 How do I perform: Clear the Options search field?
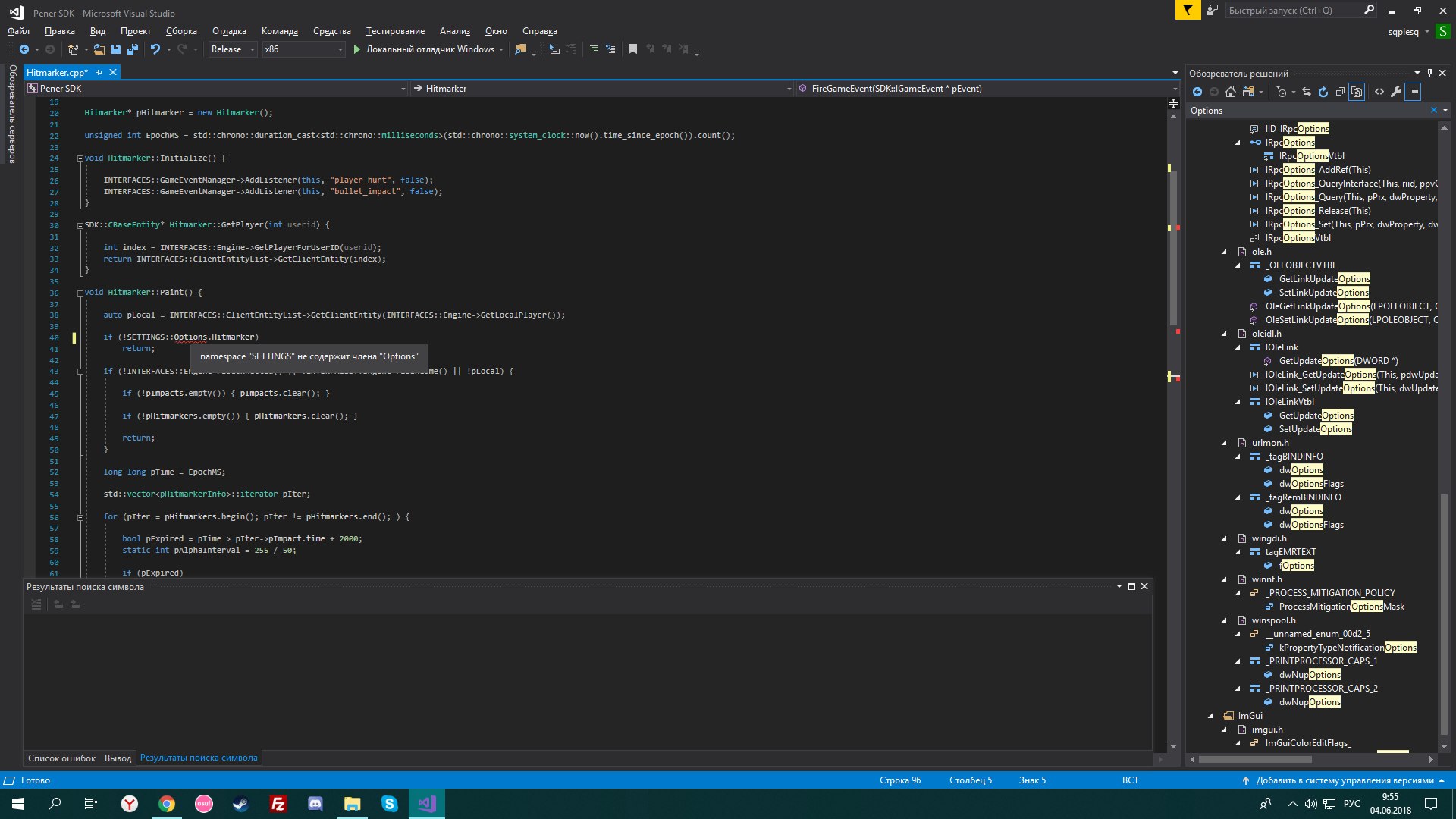[x=1433, y=111]
